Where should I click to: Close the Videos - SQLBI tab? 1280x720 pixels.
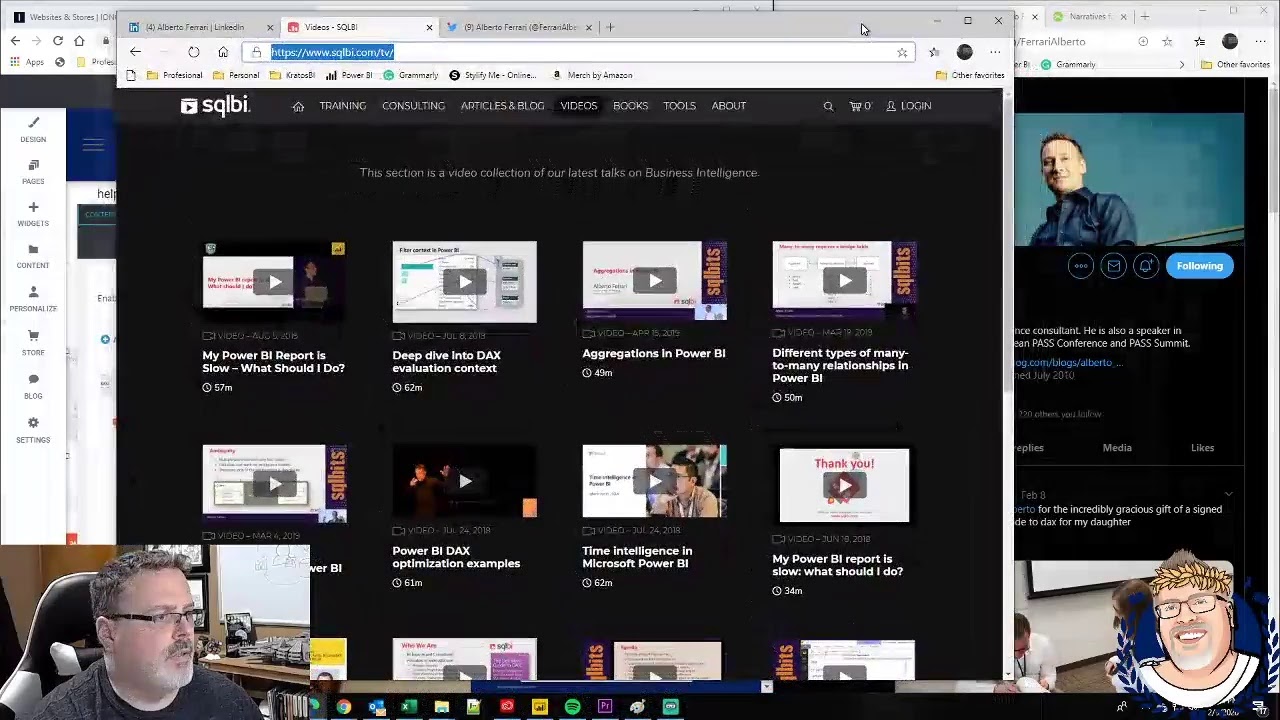click(x=429, y=27)
